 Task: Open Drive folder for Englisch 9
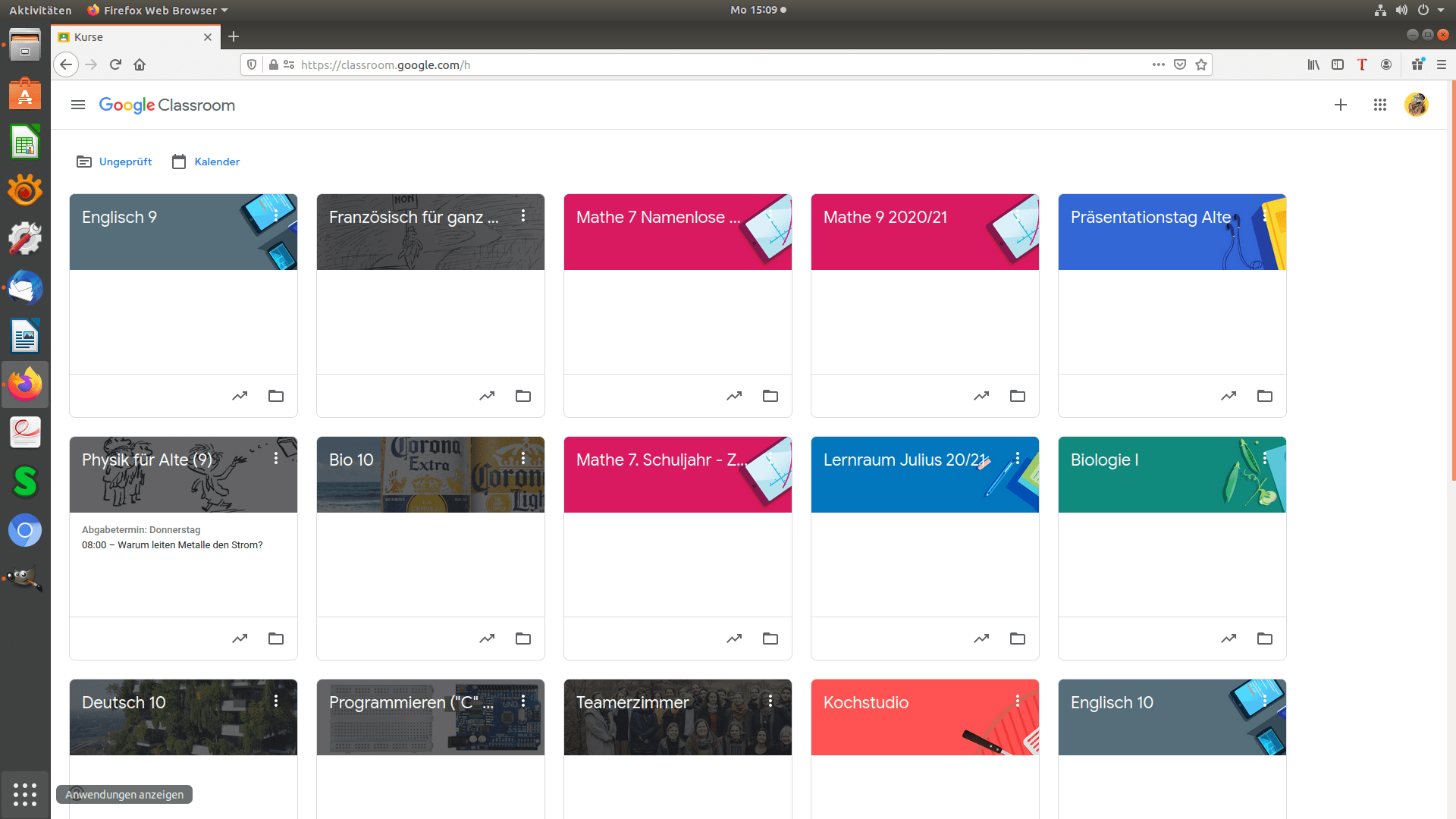(x=276, y=396)
